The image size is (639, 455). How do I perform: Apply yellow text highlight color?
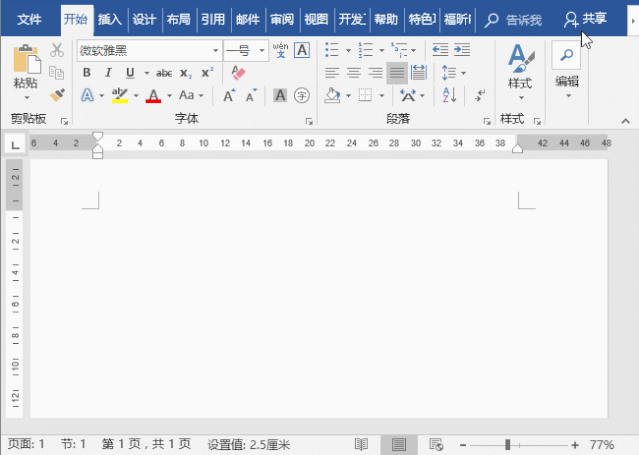[x=120, y=95]
